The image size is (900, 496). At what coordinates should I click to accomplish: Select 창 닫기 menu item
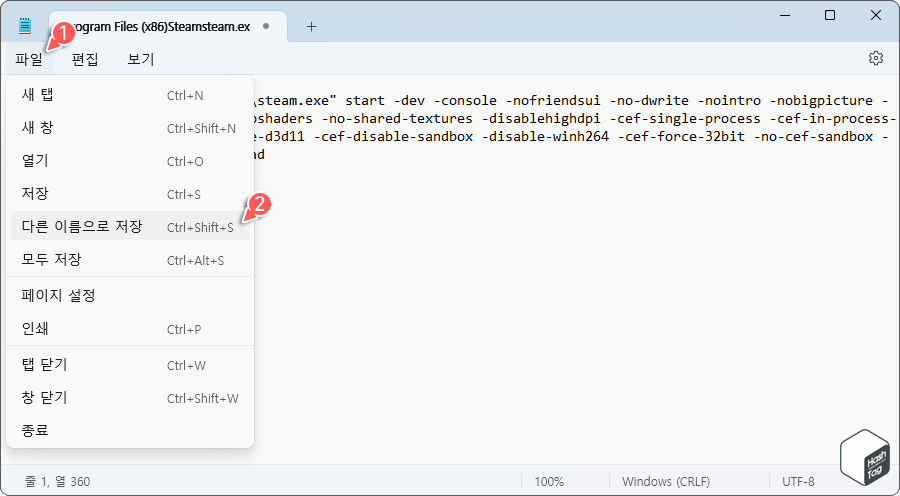pyautogui.click(x=130, y=398)
